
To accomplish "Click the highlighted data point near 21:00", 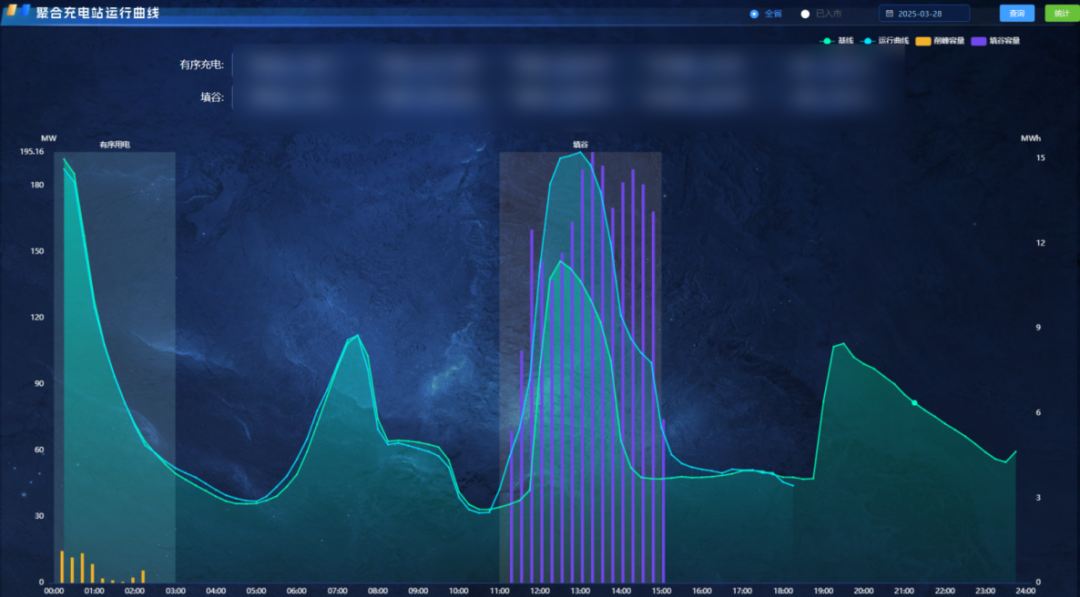I will (914, 403).
